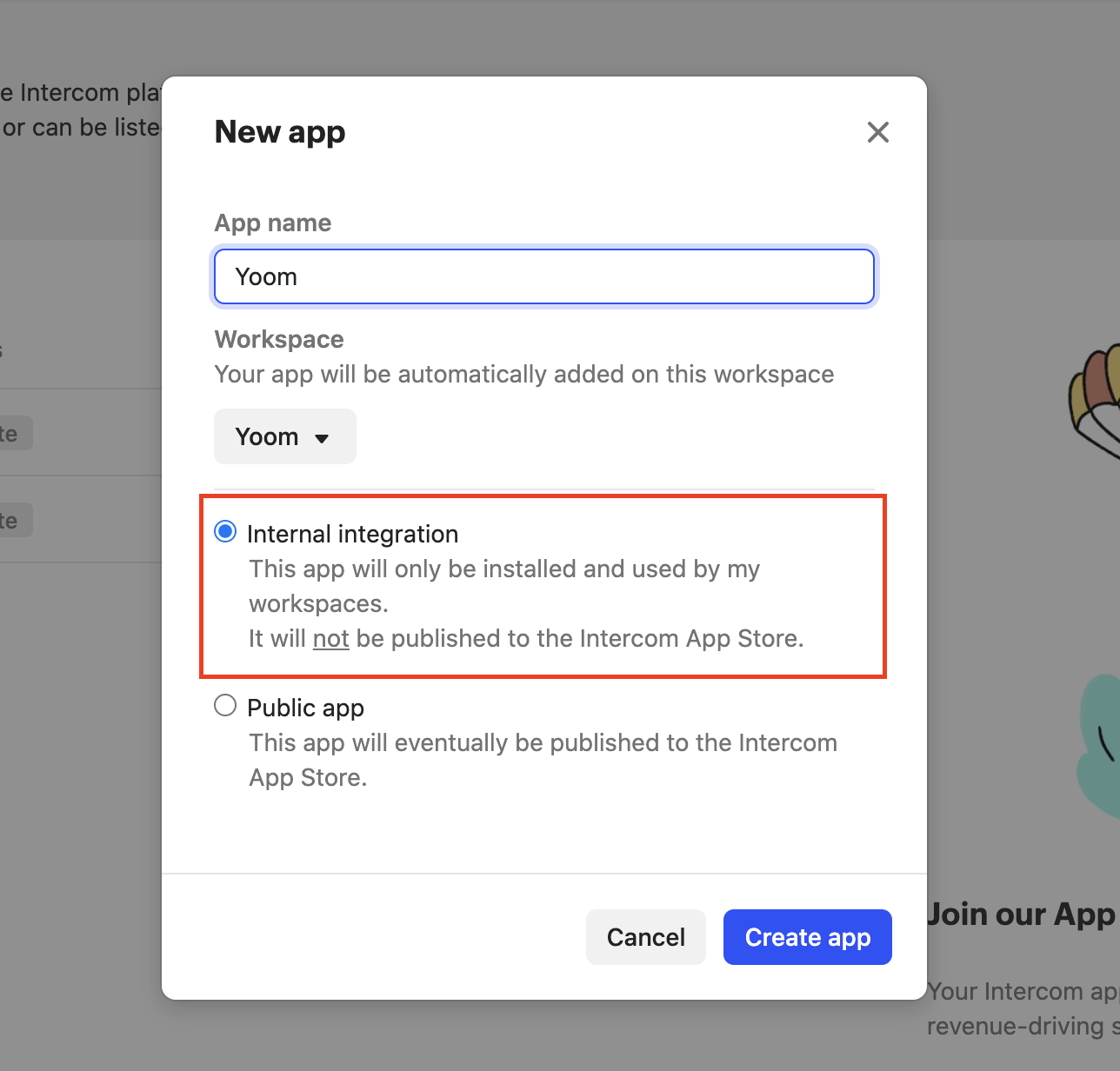Click the "Internal integration" option label
The image size is (1120, 1071).
(x=352, y=534)
